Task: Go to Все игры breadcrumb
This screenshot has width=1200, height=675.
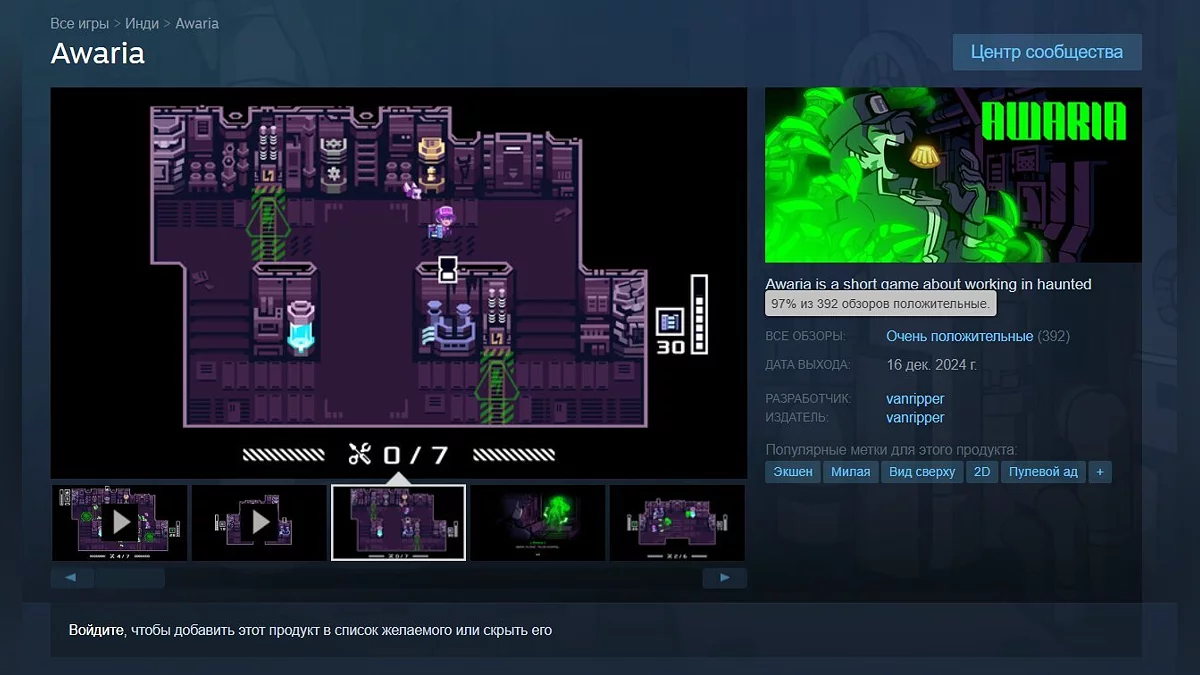Action: pos(78,23)
